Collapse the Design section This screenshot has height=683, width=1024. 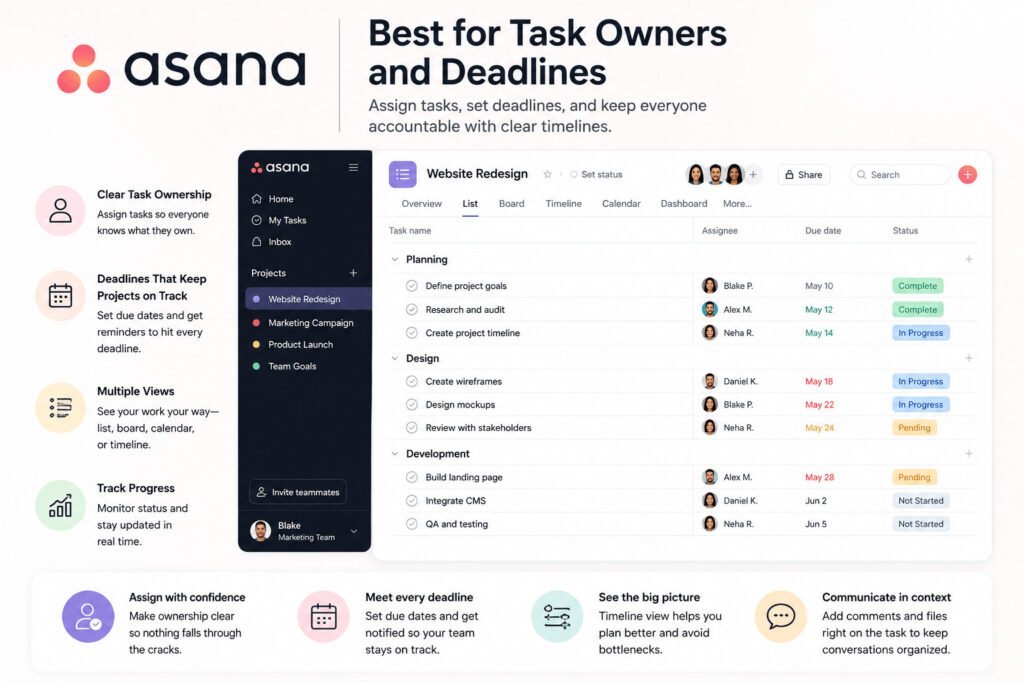(x=394, y=358)
